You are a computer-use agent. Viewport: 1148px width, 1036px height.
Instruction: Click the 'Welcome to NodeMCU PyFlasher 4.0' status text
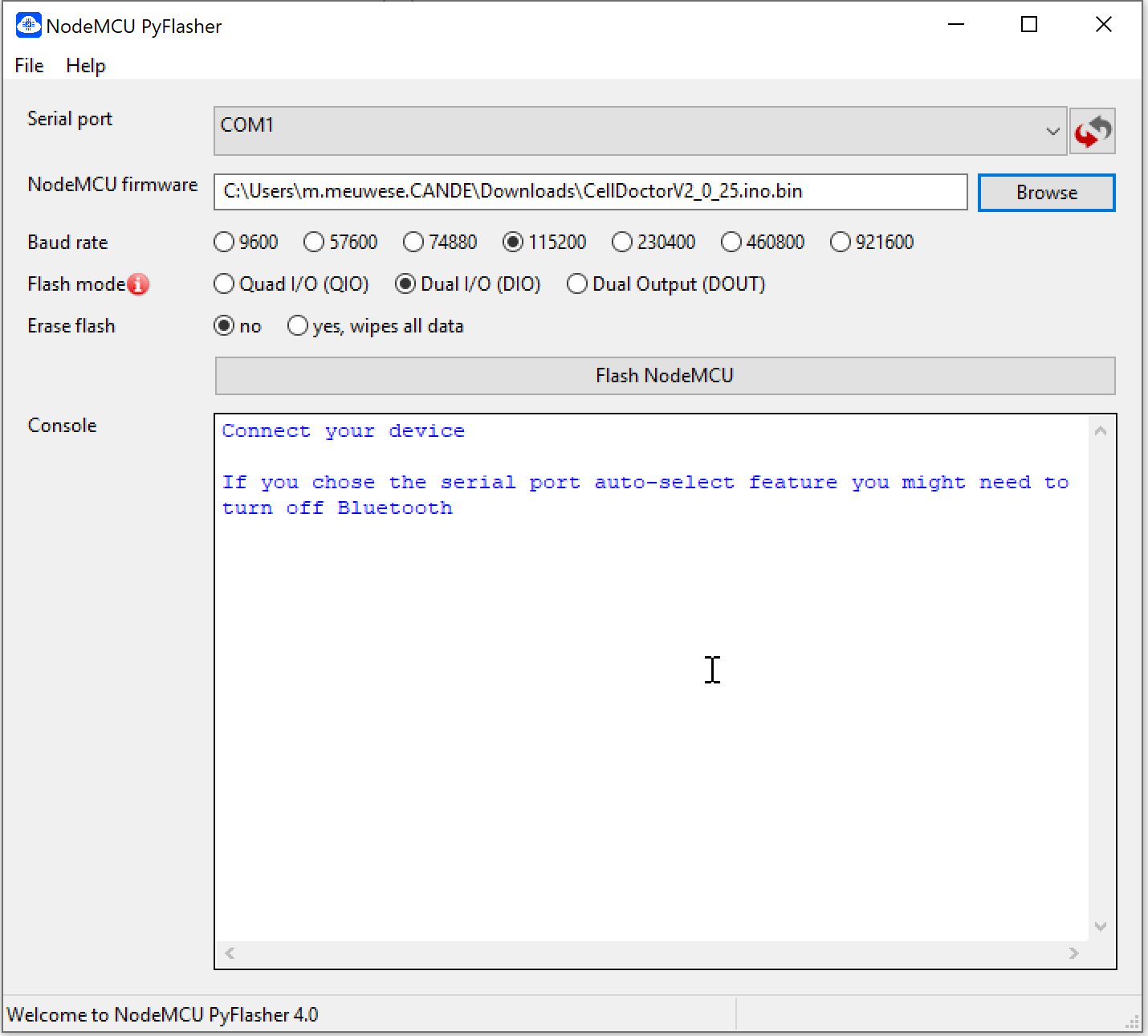pos(163,1015)
